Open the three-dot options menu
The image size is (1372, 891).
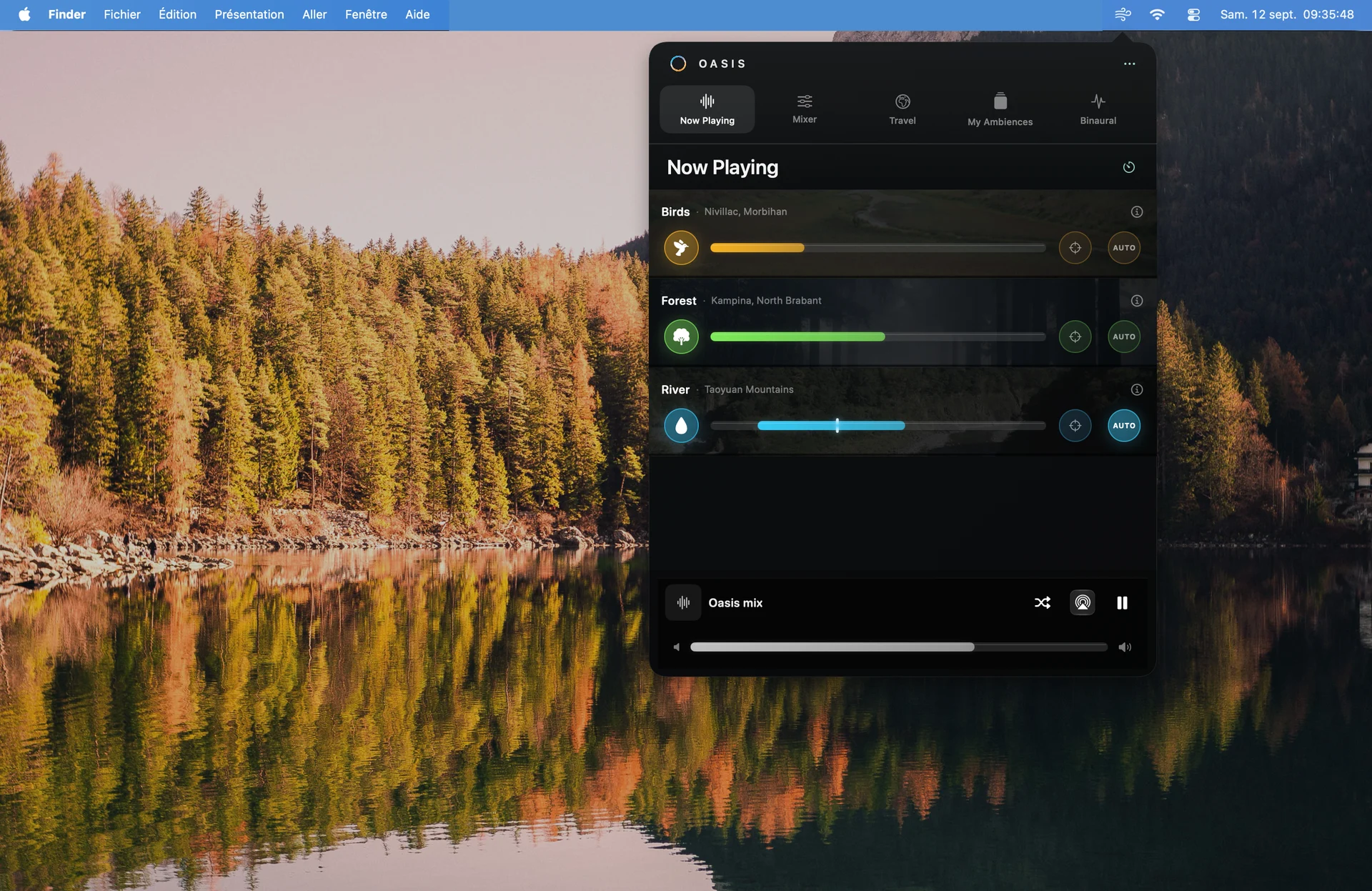click(1129, 64)
